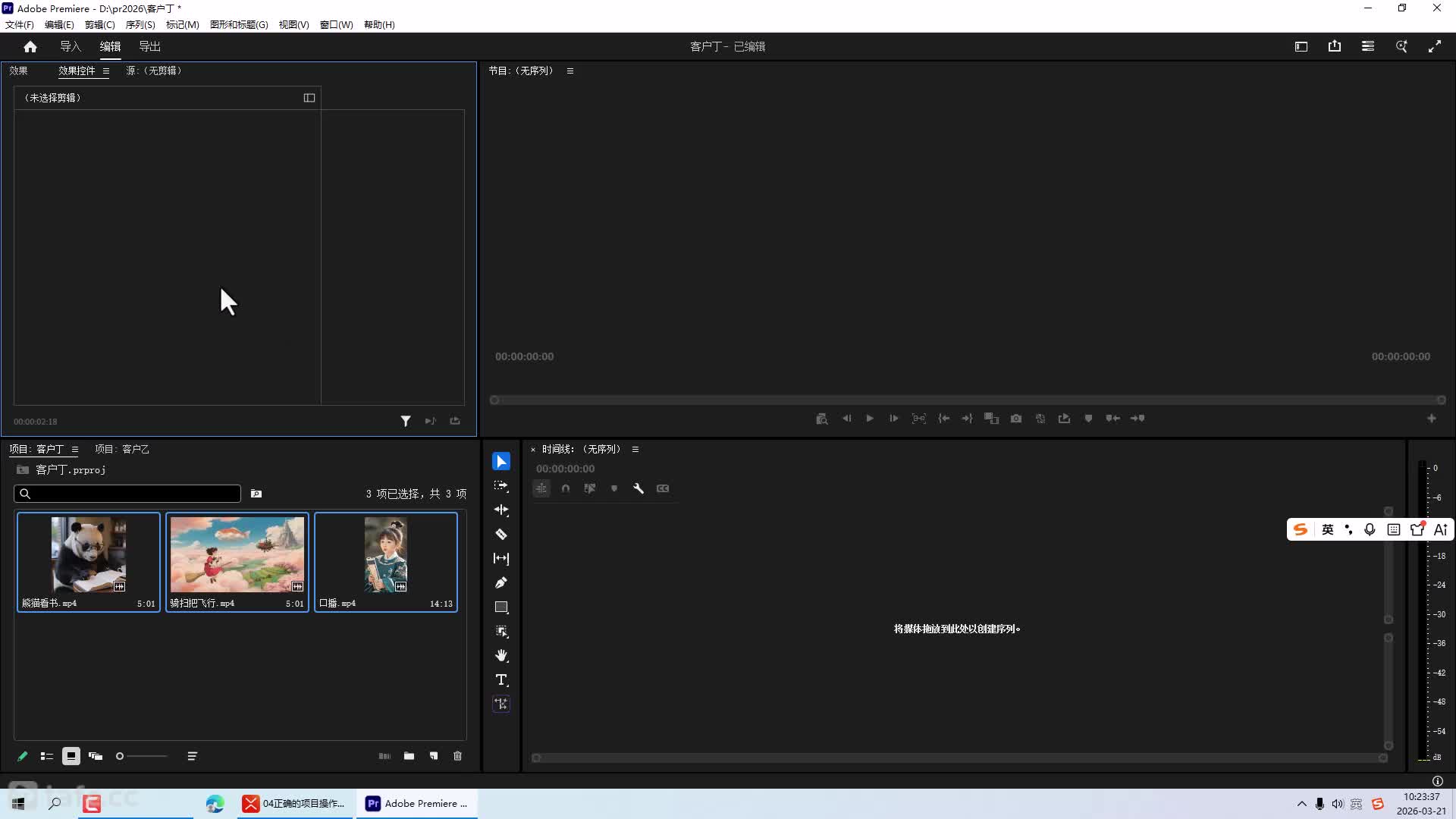The image size is (1456, 819).
Task: Open 编辑(E) menu
Action: [59, 24]
